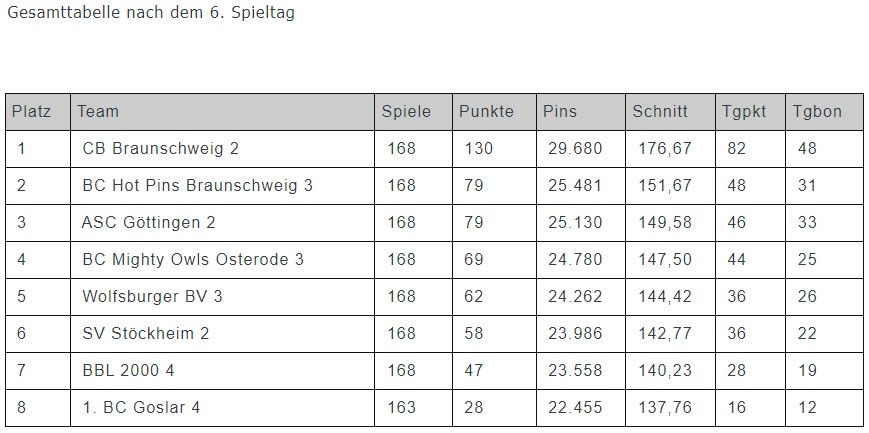Select the SV Stöckheim 2 row

click(145, 334)
